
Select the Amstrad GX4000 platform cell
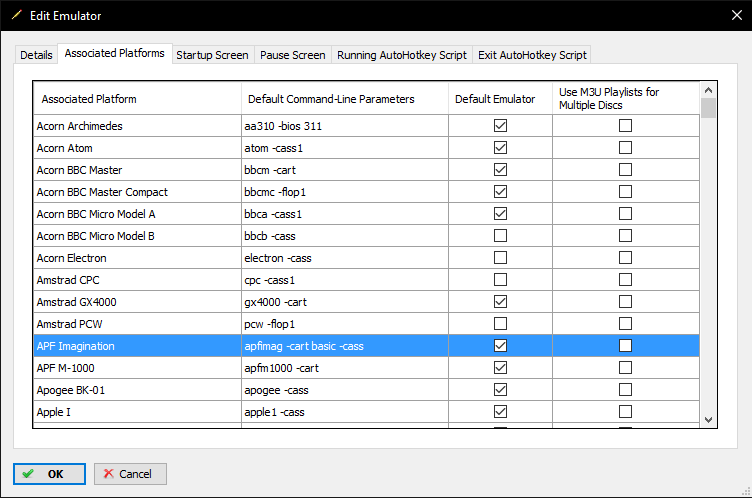[x=137, y=302]
